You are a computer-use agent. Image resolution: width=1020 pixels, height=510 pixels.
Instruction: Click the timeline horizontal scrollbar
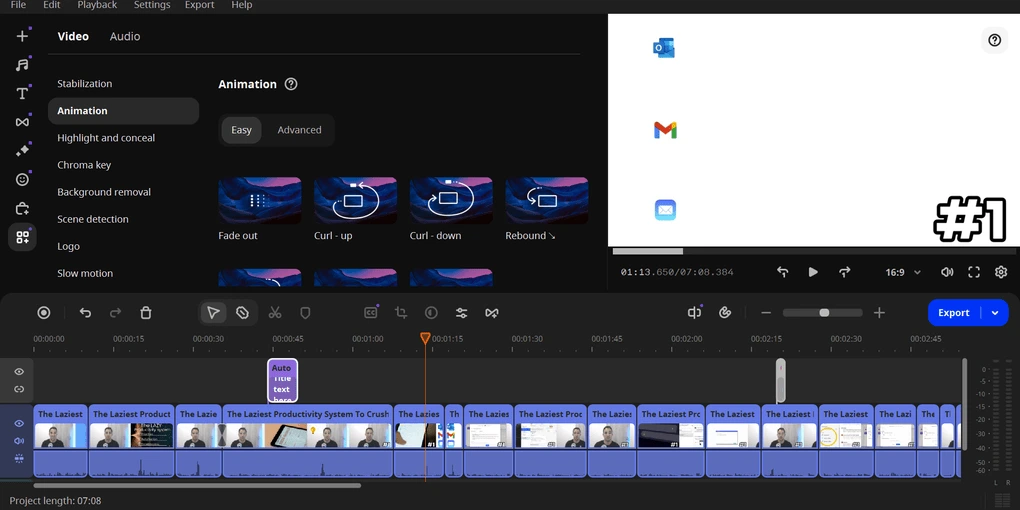tap(197, 485)
